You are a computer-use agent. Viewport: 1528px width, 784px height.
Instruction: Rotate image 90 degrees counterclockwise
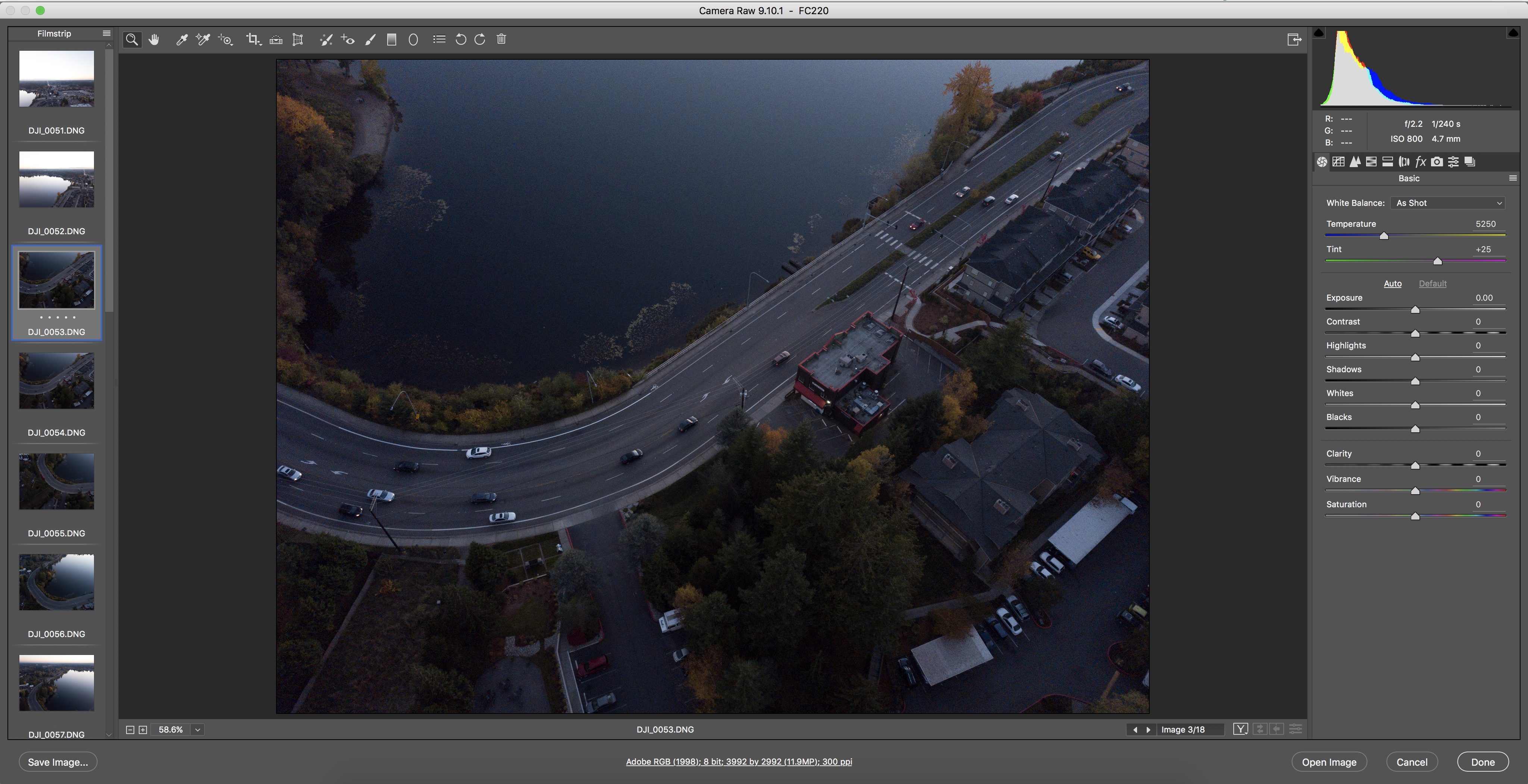tap(460, 39)
